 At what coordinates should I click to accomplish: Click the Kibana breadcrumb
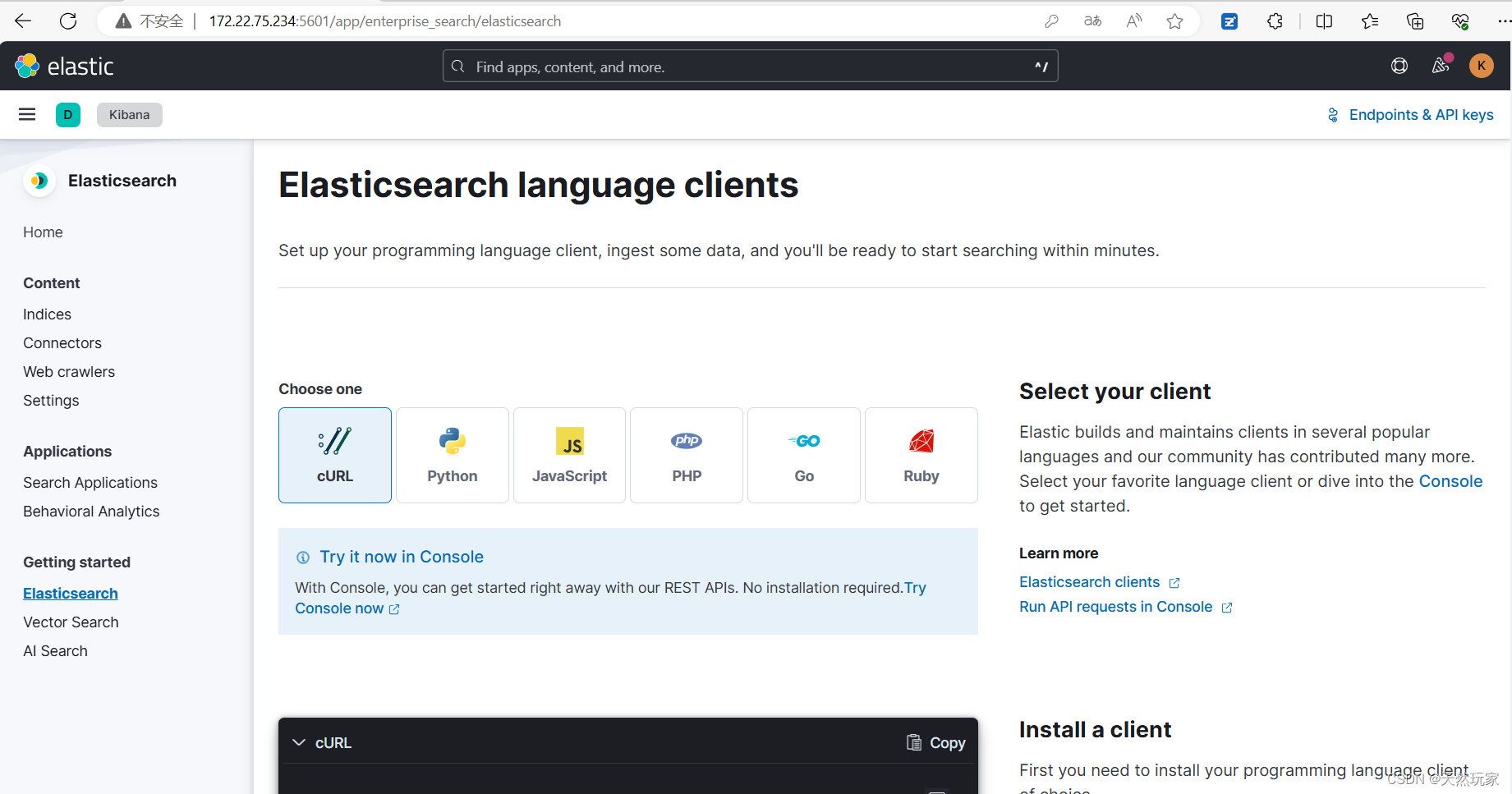pos(130,115)
